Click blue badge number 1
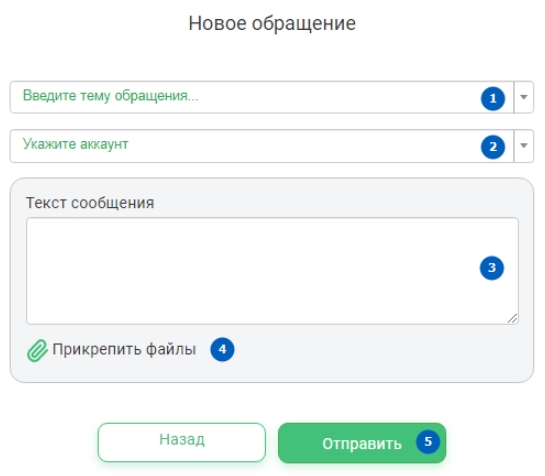Viewport: 545px width, 476px height. (493, 98)
